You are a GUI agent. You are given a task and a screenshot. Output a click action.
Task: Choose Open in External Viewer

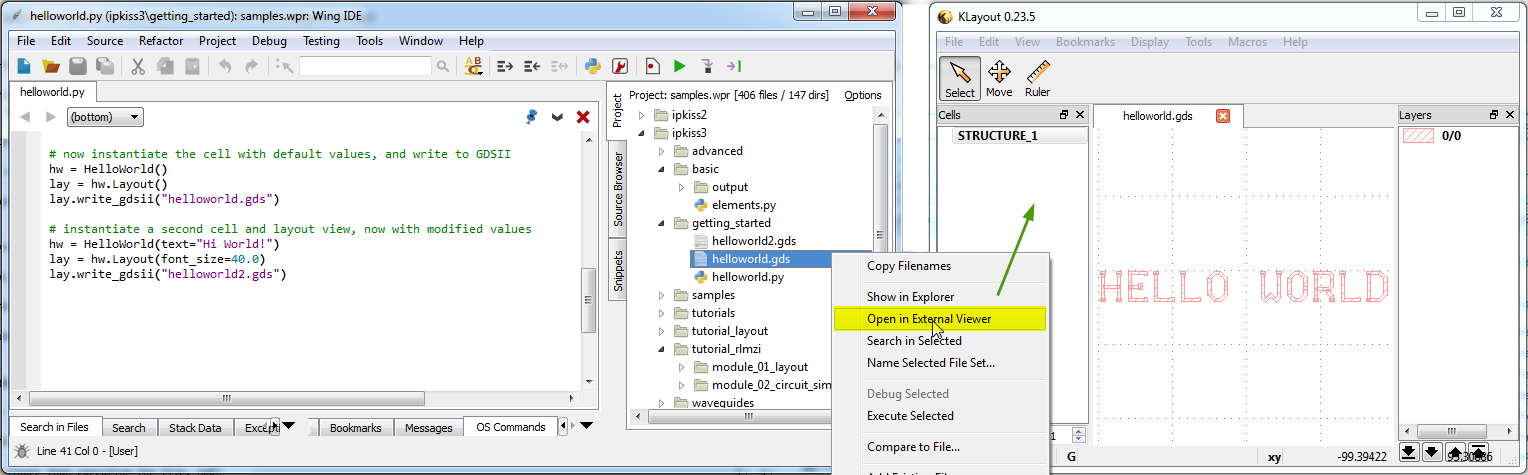pos(929,319)
